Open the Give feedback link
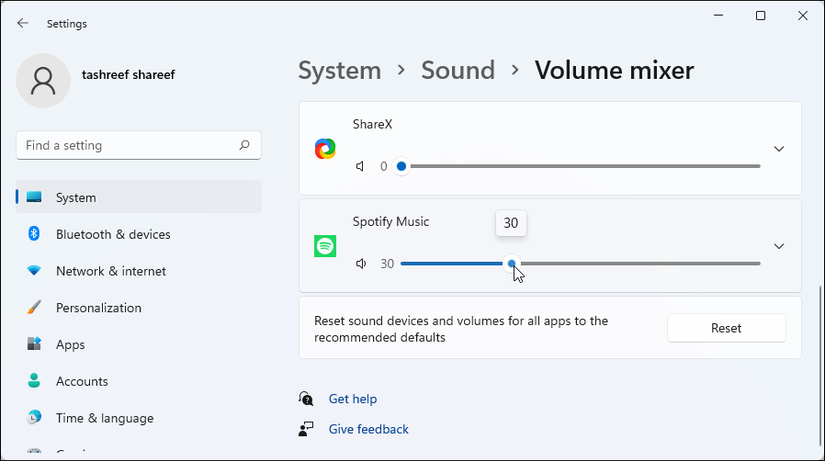This screenshot has width=825, height=461. [369, 429]
